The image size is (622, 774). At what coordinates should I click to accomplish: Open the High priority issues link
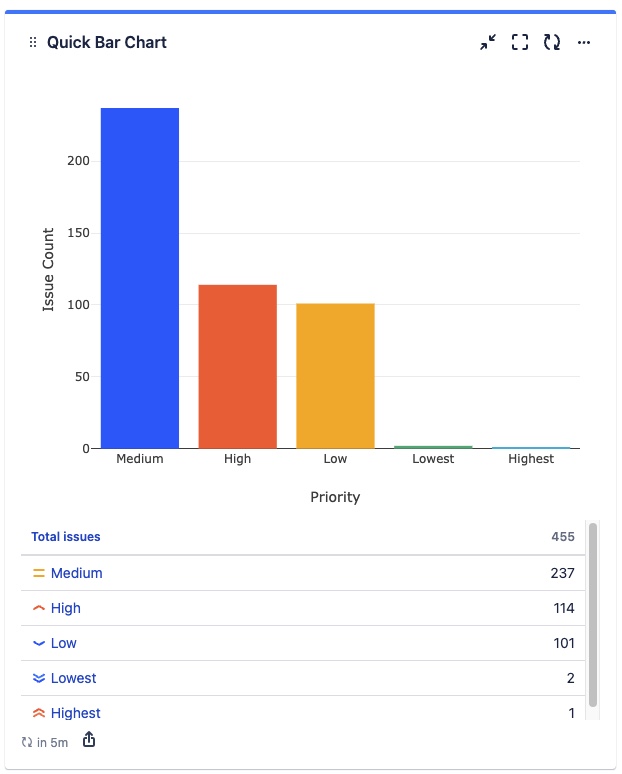tap(66, 608)
